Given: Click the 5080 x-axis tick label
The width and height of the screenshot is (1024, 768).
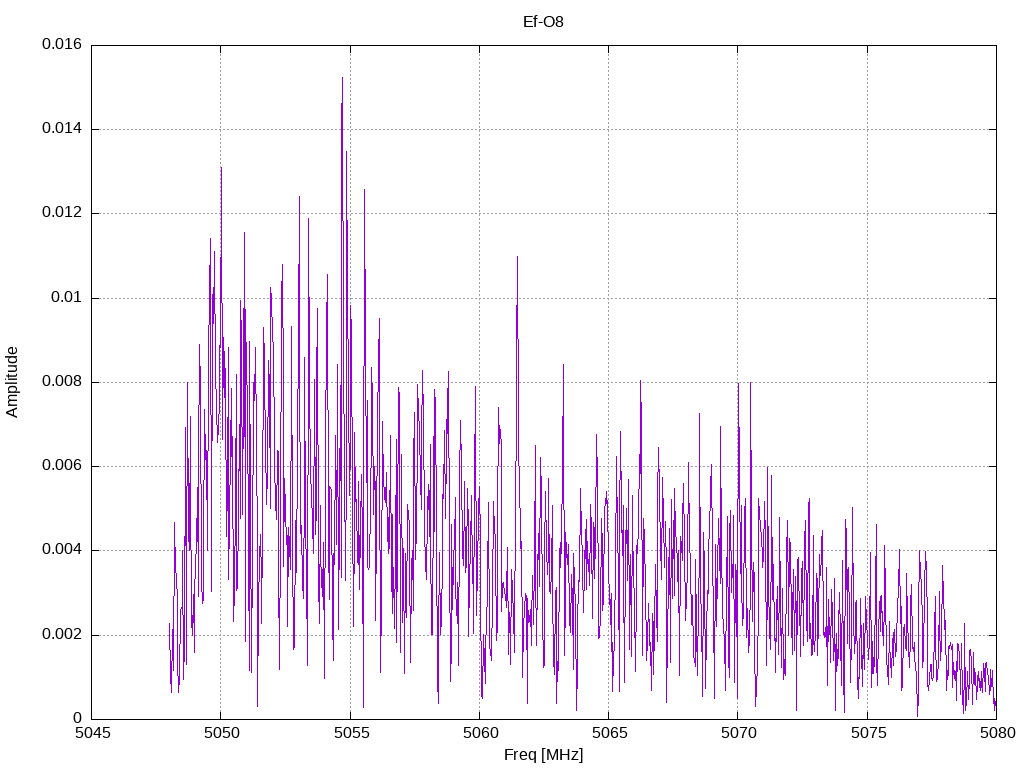Looking at the screenshot, I should [x=997, y=733].
